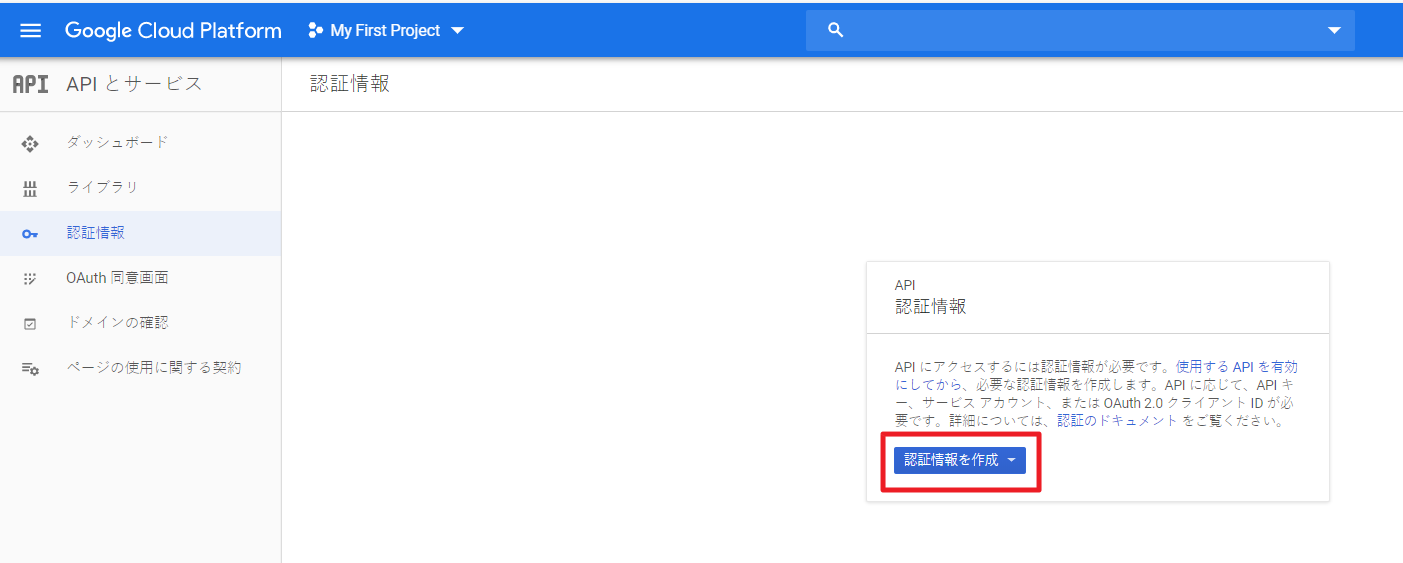1403x563 pixels.
Task: Select ライブラリ in the sidebar
Action: coord(102,187)
